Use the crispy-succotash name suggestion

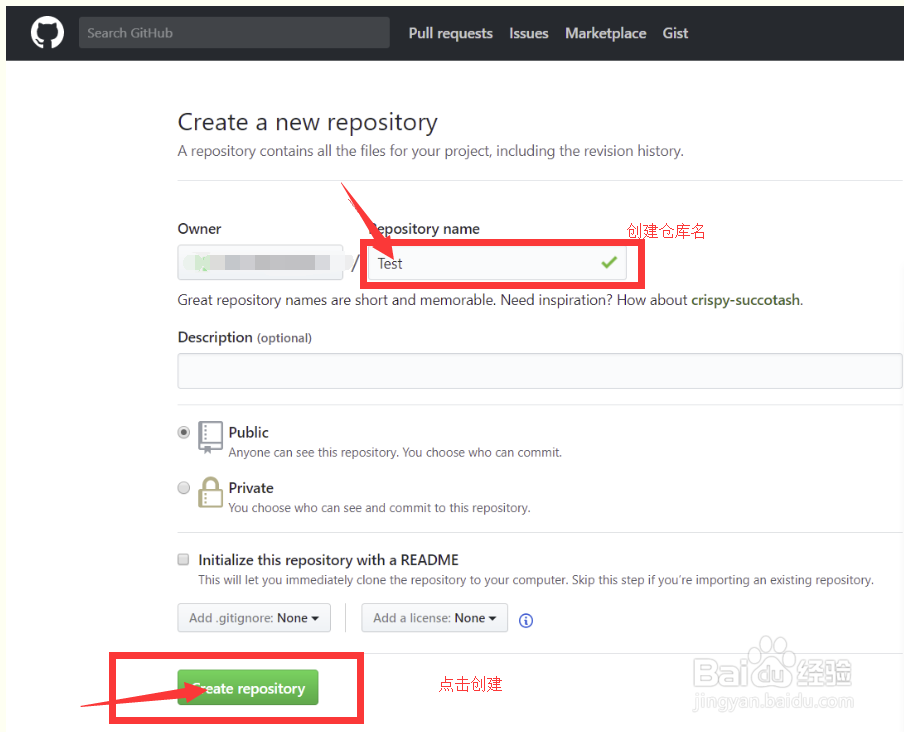(x=745, y=300)
